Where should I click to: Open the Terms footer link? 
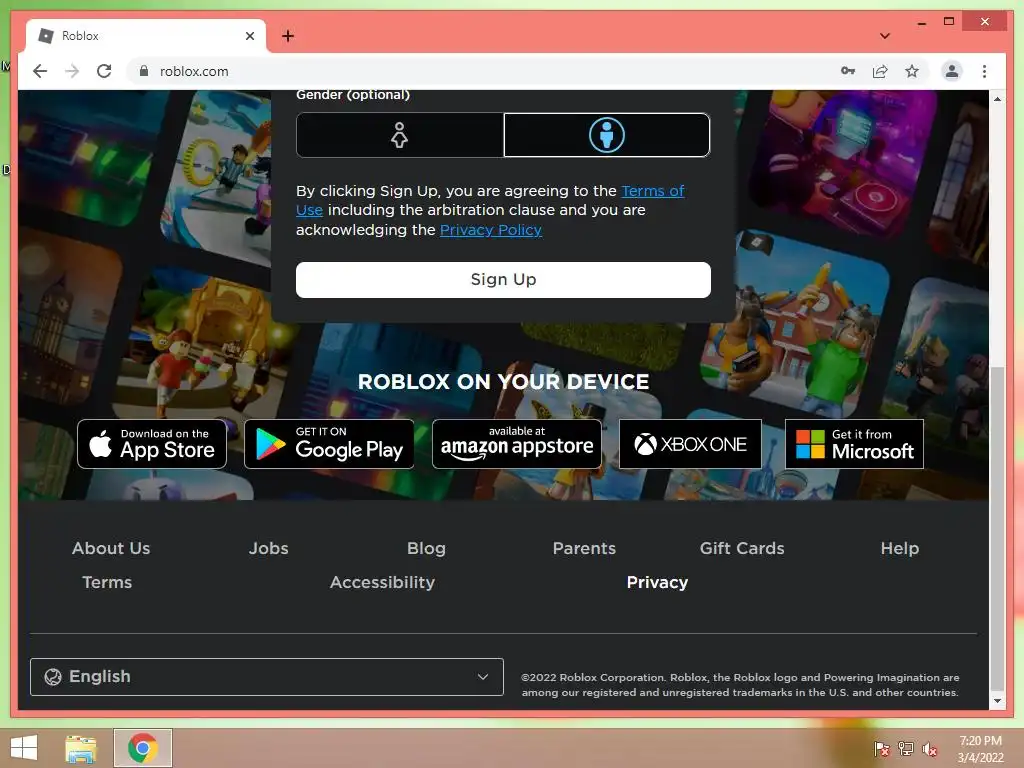pyautogui.click(x=107, y=582)
